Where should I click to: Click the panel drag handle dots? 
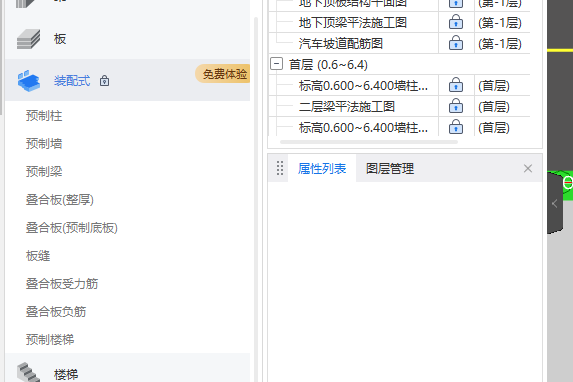[280, 168]
